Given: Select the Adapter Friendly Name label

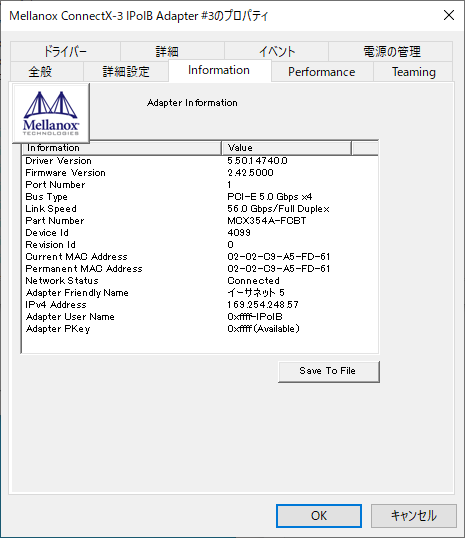Looking at the screenshot, I should (77, 293).
